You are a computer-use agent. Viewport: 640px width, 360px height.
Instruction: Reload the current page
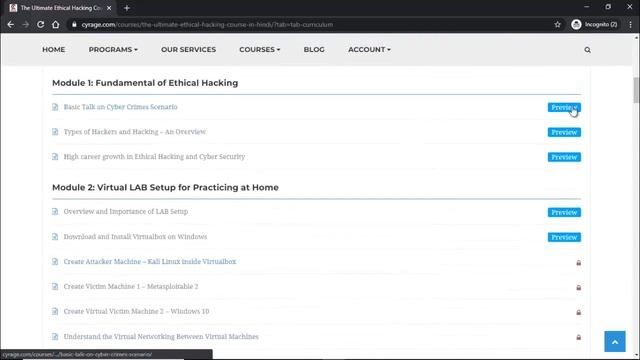click(40, 24)
